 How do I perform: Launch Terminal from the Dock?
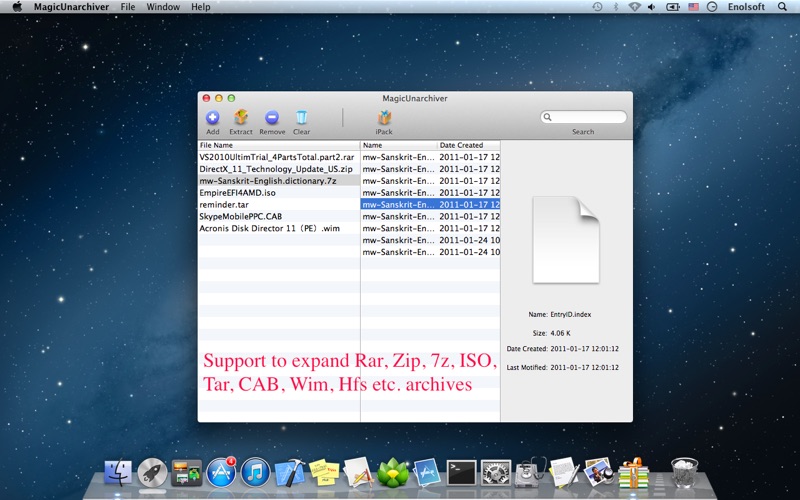pyautogui.click(x=461, y=472)
